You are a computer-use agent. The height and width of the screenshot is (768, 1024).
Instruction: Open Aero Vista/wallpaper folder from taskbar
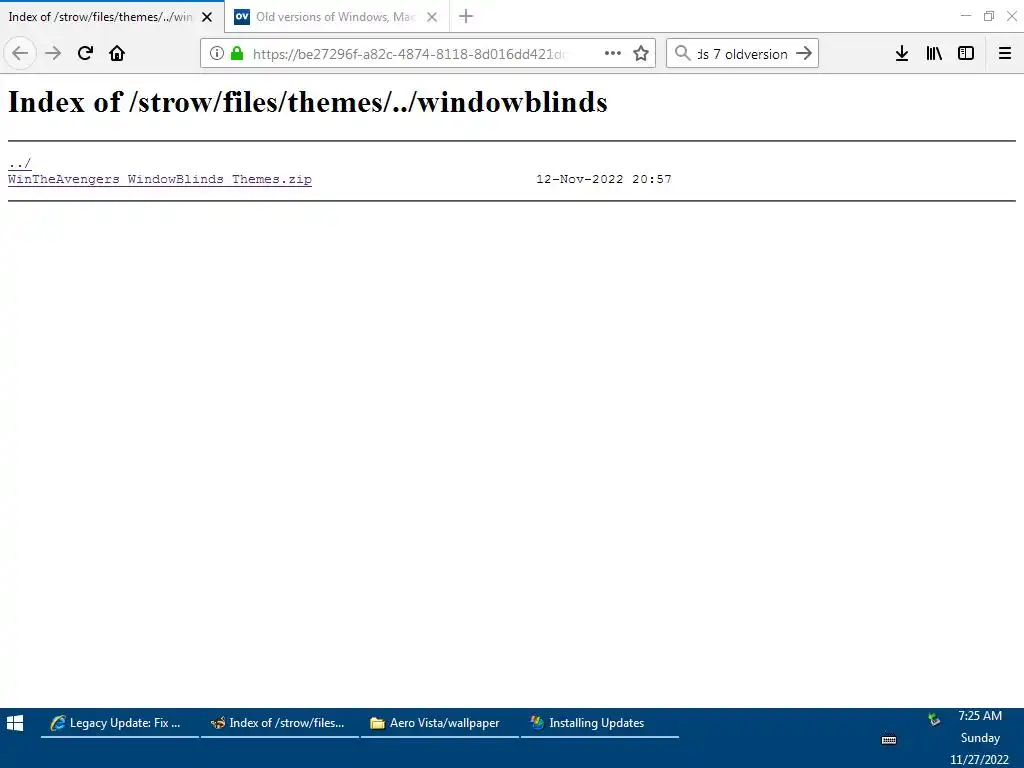tap(440, 723)
